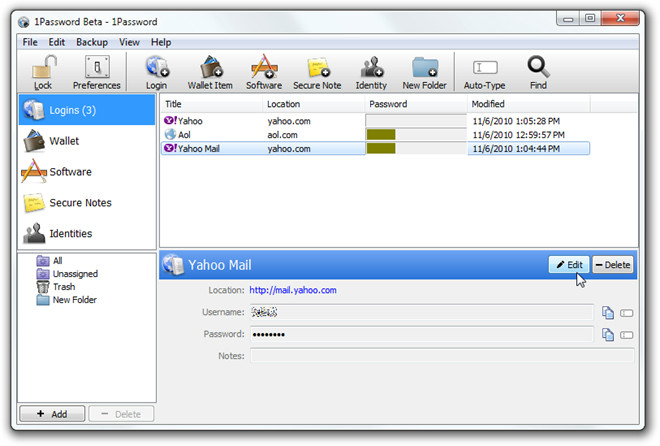The width and height of the screenshot is (660, 446).
Task: Select Logins (3) in the sidebar
Action: click(x=87, y=110)
